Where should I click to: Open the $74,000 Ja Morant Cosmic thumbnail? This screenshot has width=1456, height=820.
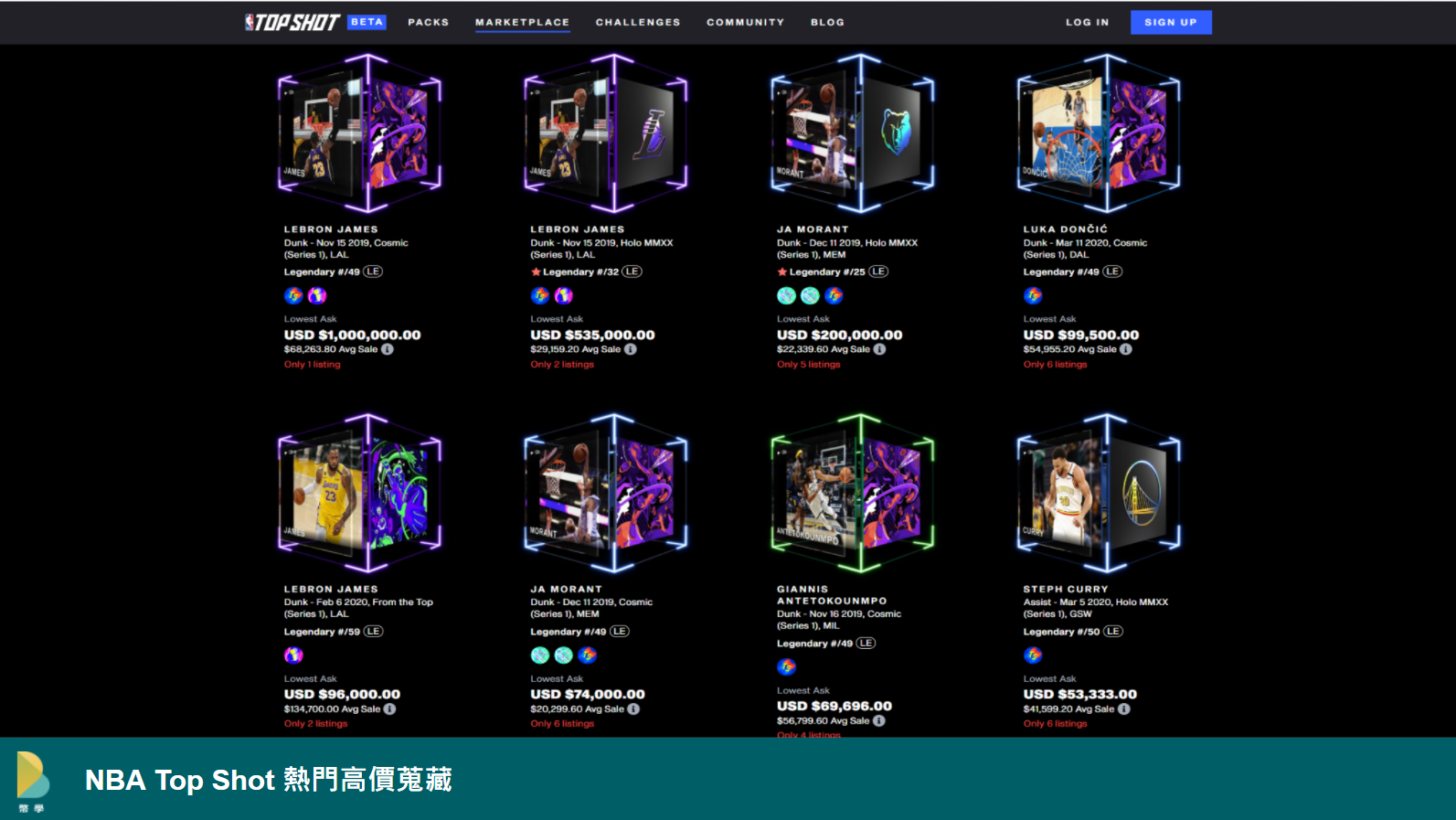tap(606, 494)
